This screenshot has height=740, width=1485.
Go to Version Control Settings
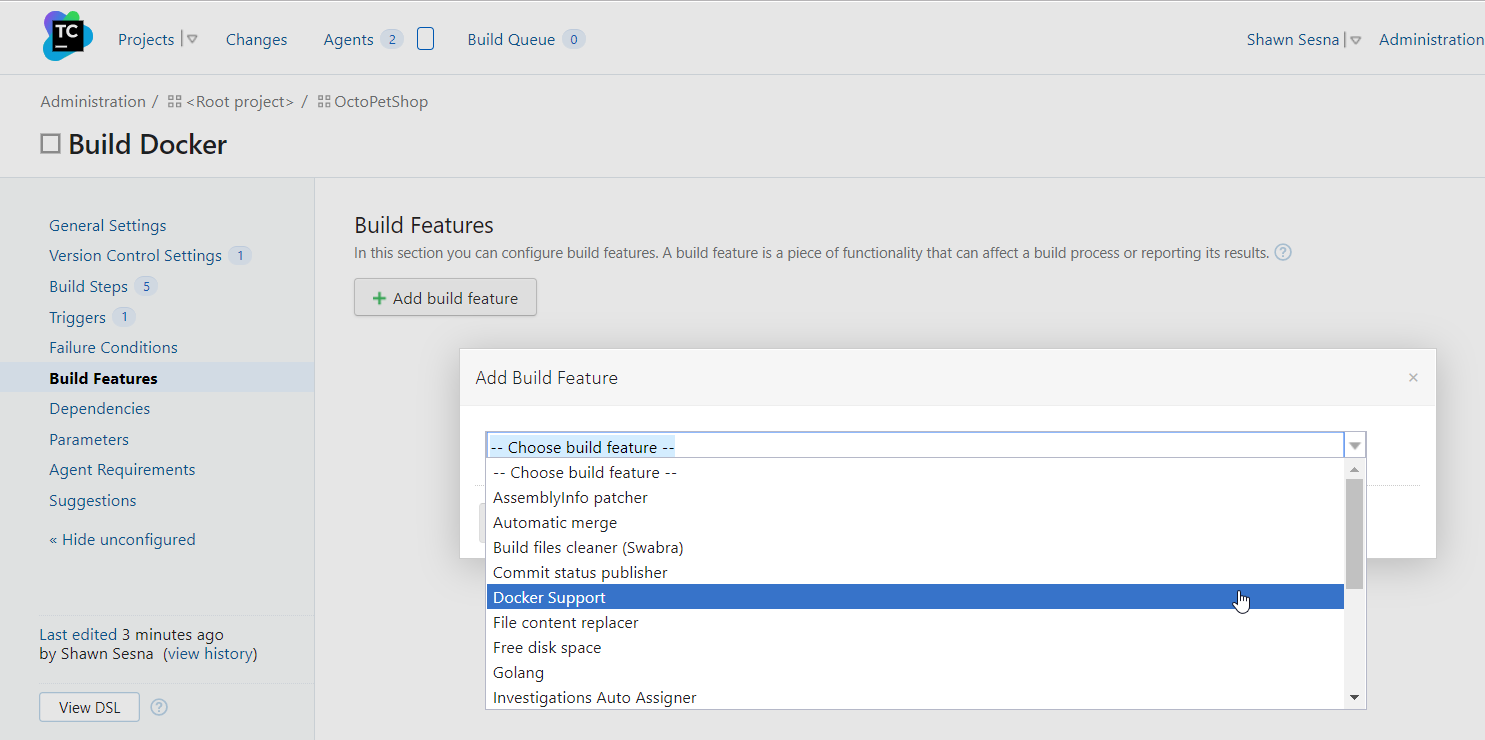pos(135,256)
